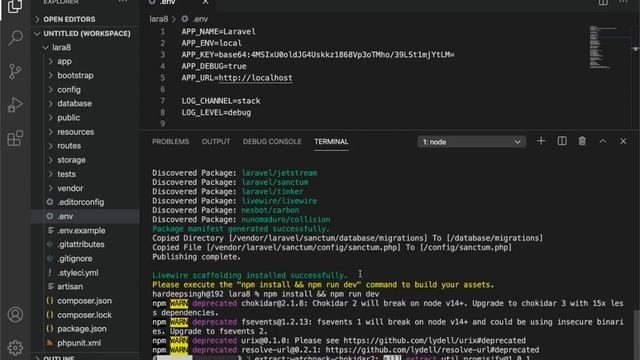Click line 1 APP_NAME=Laravel
Viewport: 640px width, 360px height.
click(x=219, y=31)
